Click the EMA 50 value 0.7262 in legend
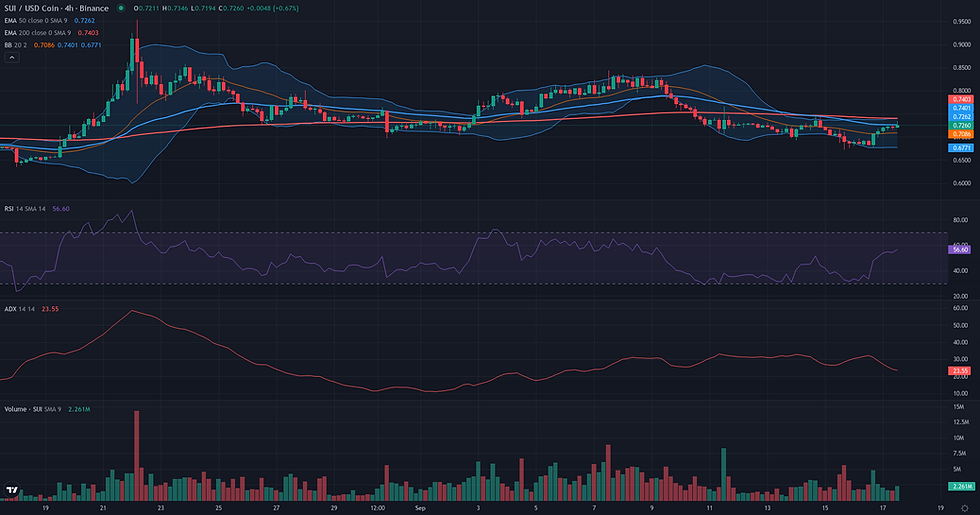980x515 pixels. point(84,21)
